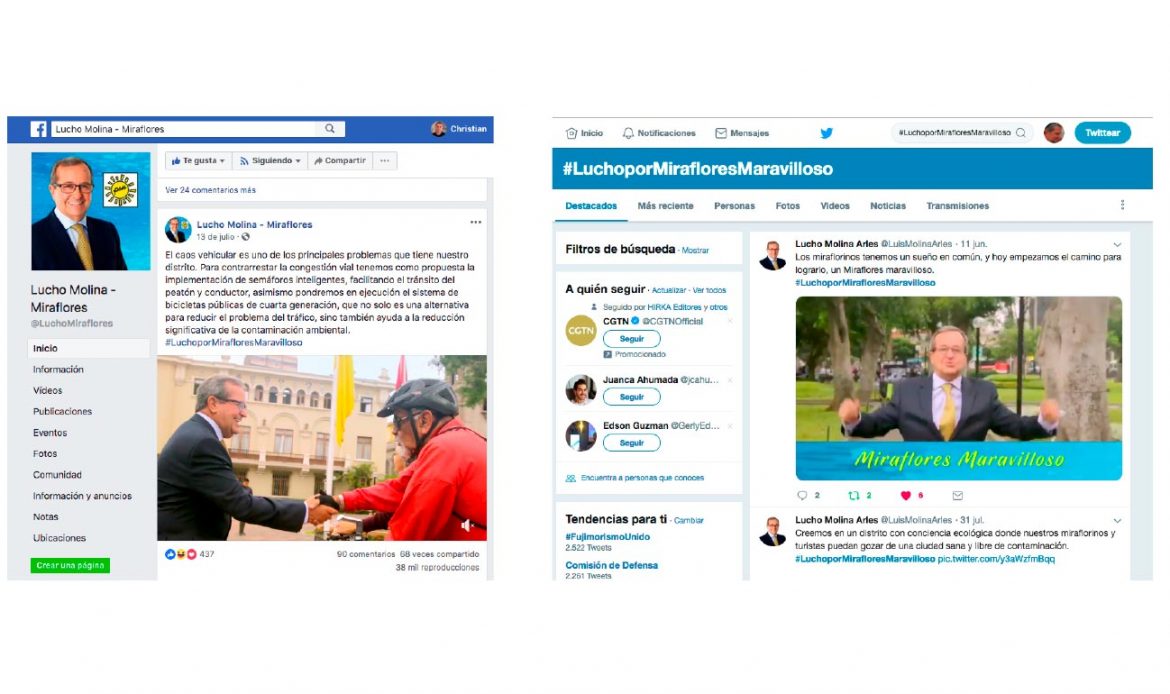This screenshot has width=1170, height=694.
Task: Switch to the Más reciente tab
Action: pos(665,206)
